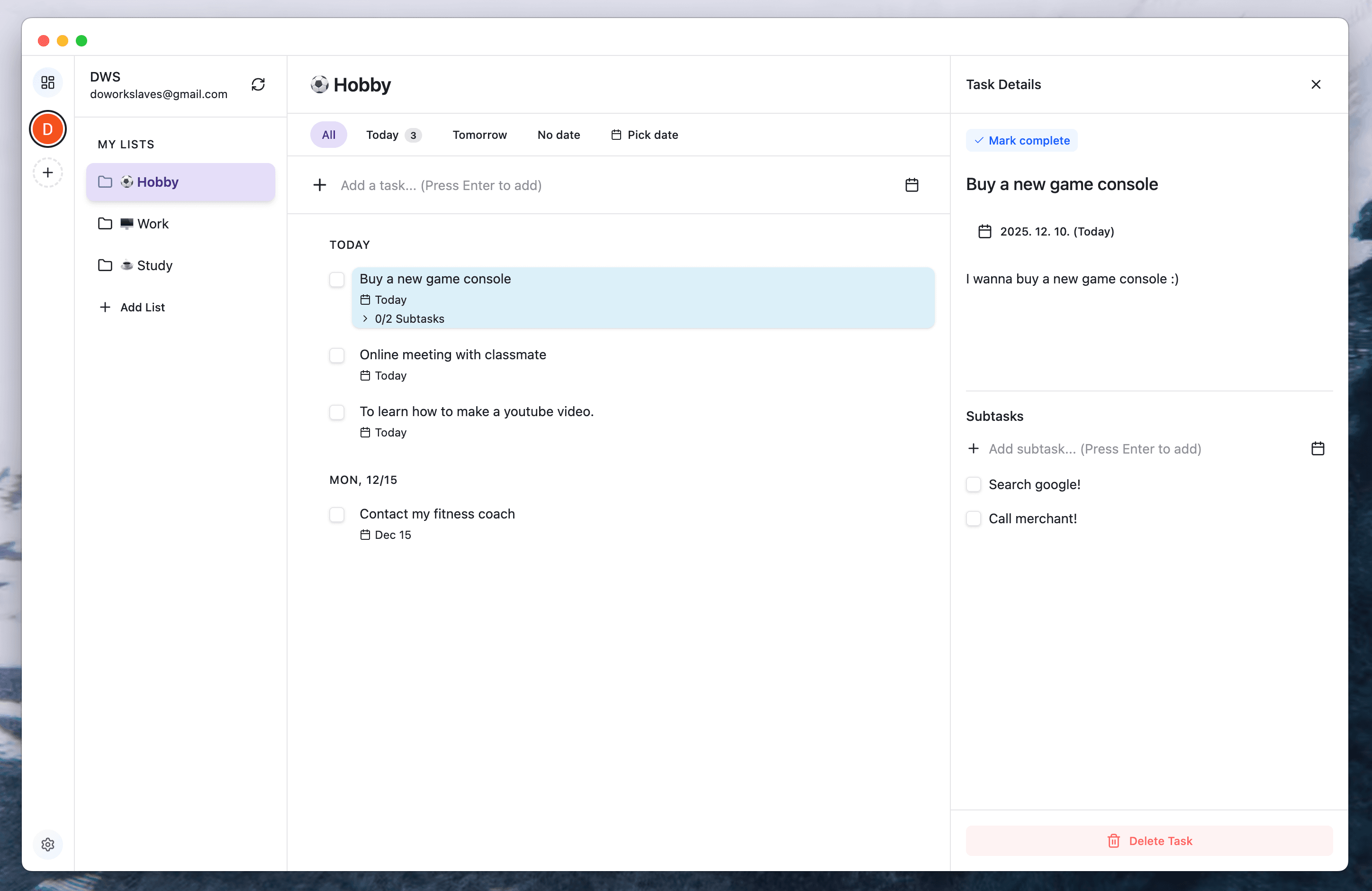Screen dimensions: 1372x891
Task: Click the sync refresh icon
Action: [x=258, y=84]
